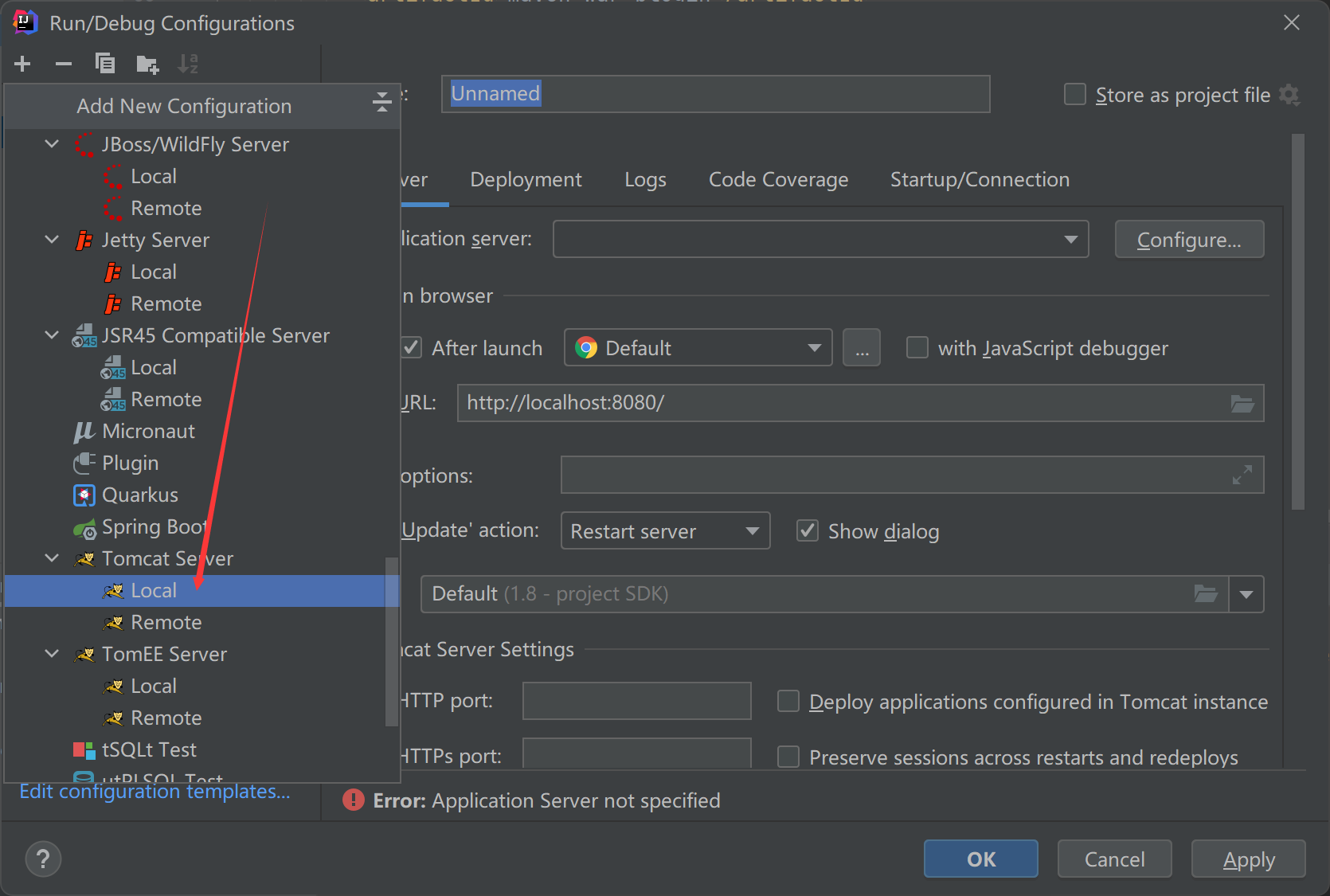Image resolution: width=1330 pixels, height=896 pixels.
Task: Click the right settings panel scrollbar
Action: click(1298, 322)
